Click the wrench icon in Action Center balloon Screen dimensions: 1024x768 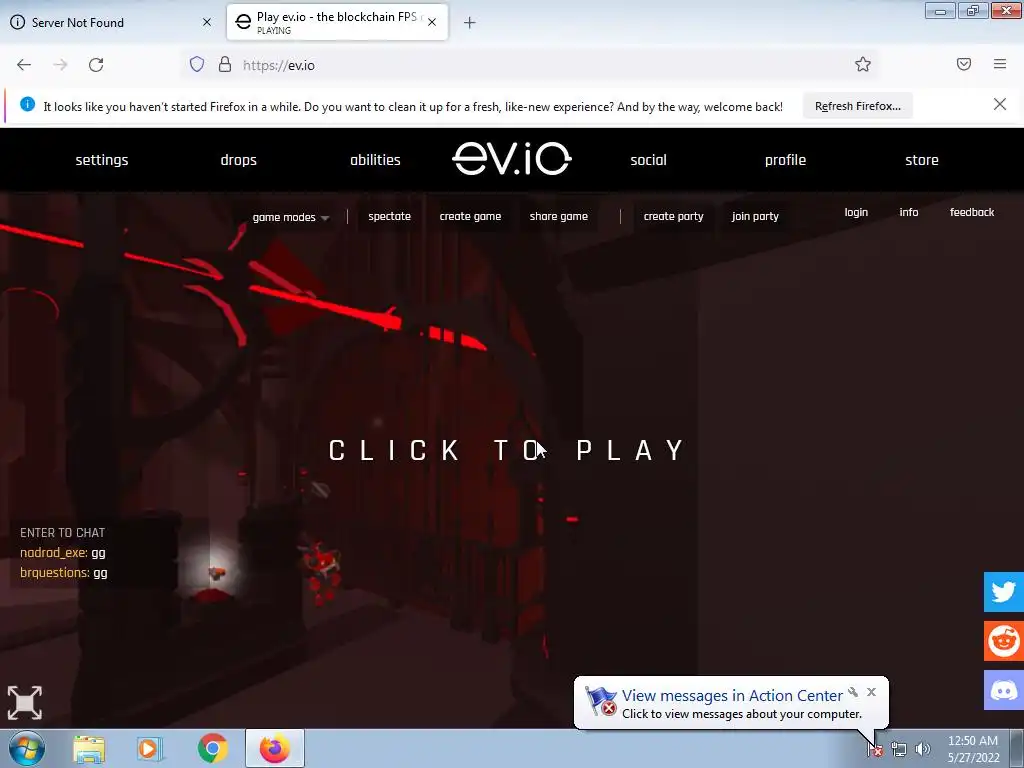tap(853, 692)
